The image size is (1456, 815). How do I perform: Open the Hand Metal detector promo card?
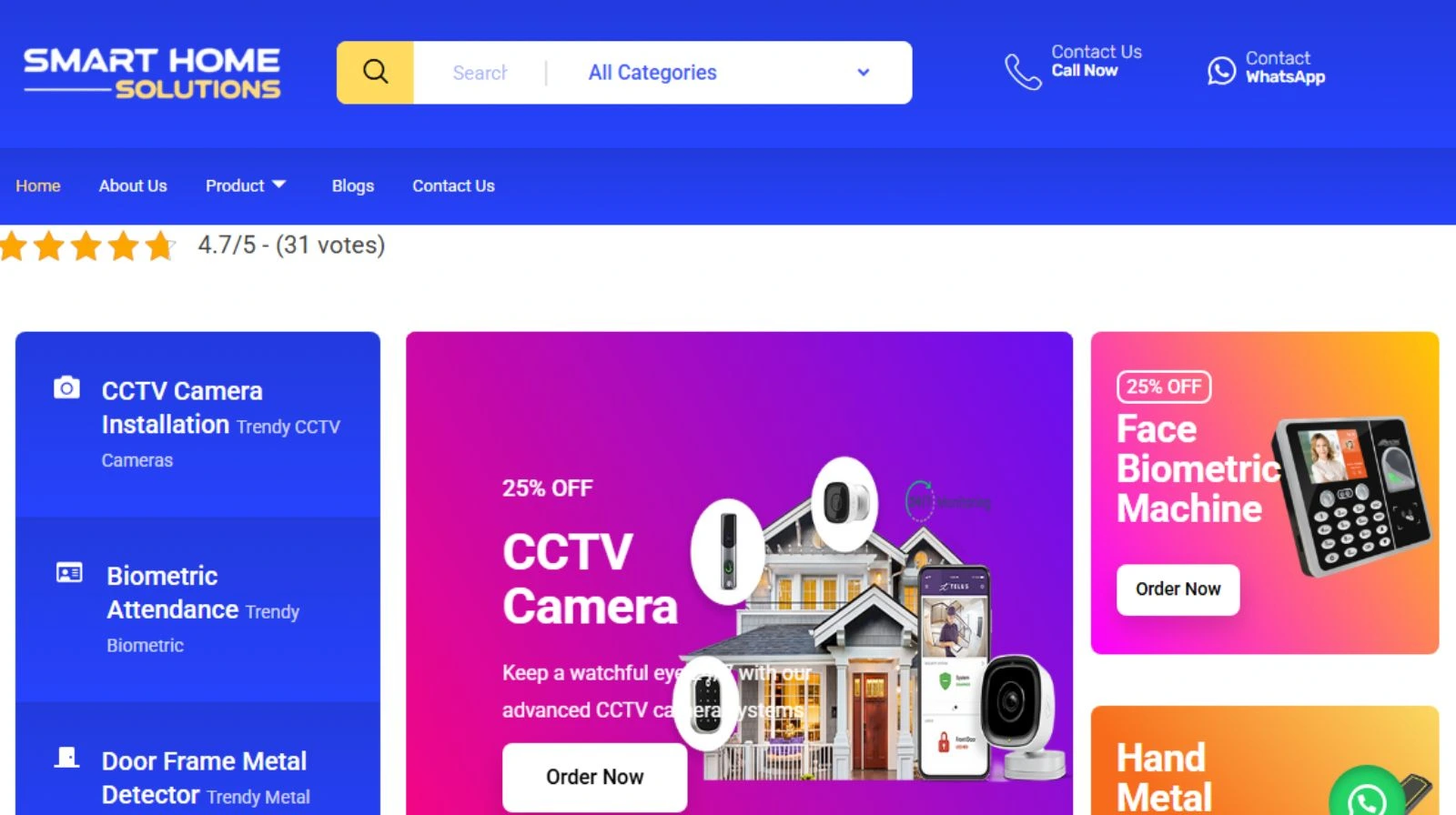[x=1264, y=760]
